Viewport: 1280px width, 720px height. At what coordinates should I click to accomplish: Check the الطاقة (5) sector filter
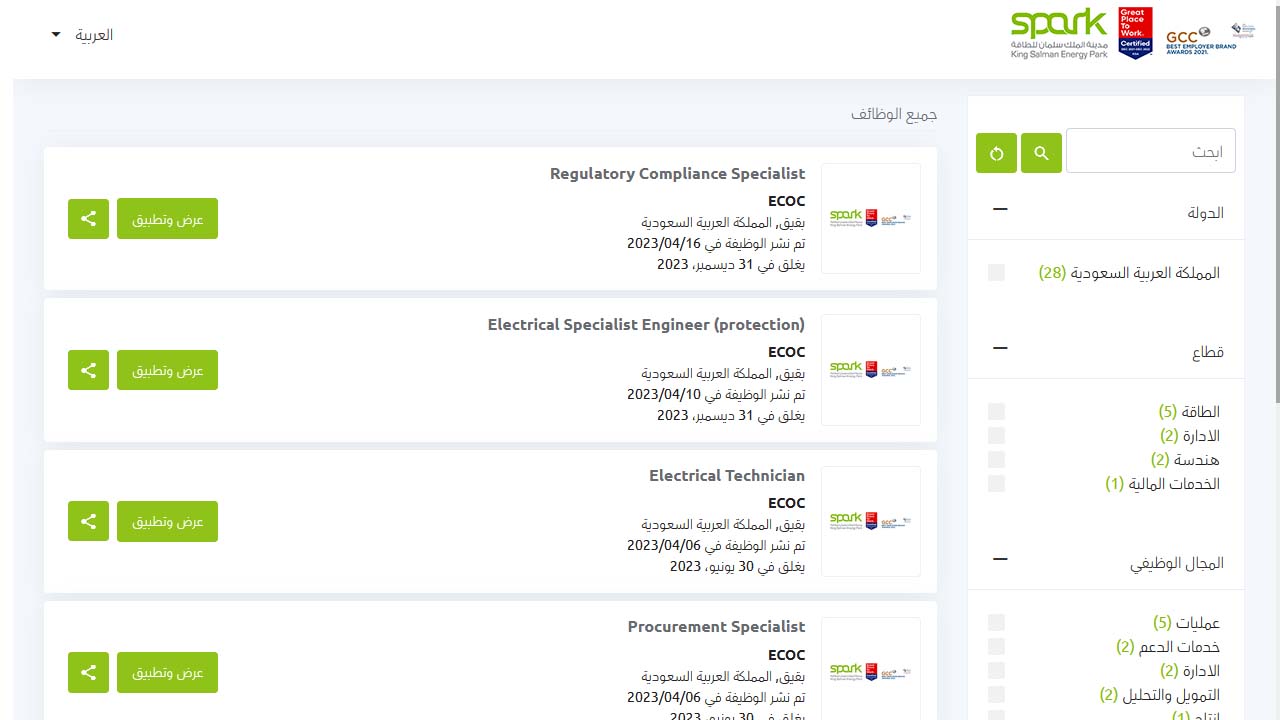point(996,411)
